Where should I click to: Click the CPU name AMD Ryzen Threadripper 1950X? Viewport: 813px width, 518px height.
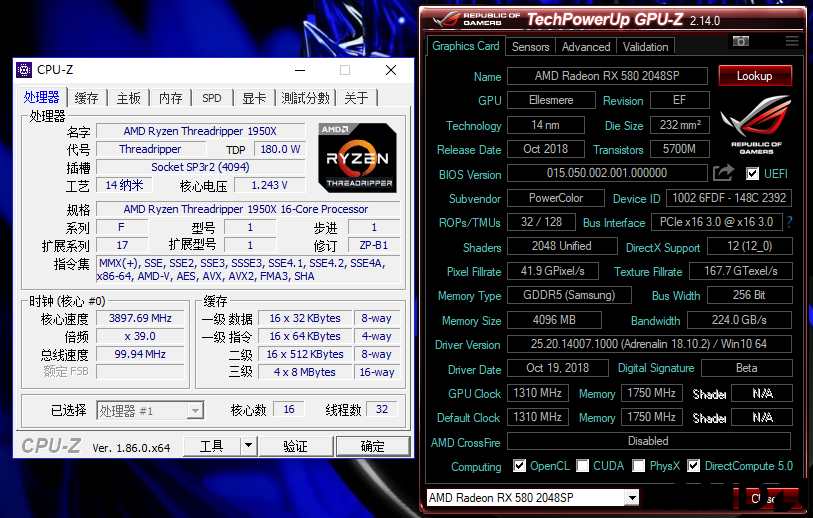click(x=200, y=131)
